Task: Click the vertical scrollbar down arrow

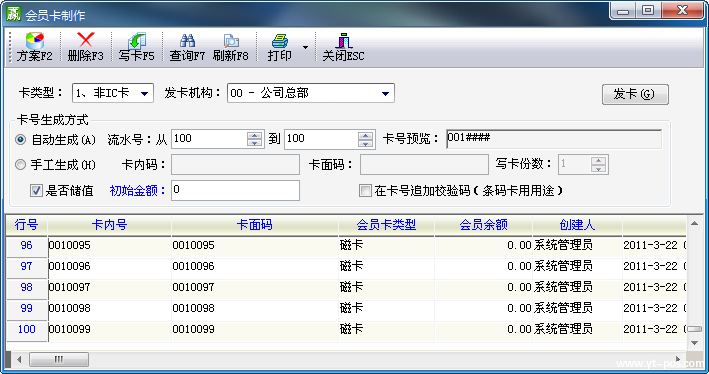Action: point(695,343)
